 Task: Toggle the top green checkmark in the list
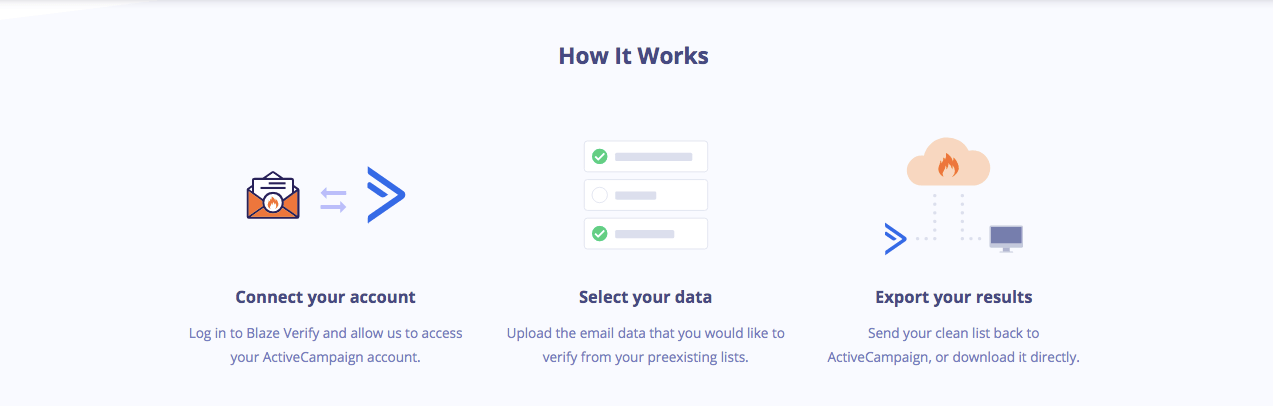[600, 156]
